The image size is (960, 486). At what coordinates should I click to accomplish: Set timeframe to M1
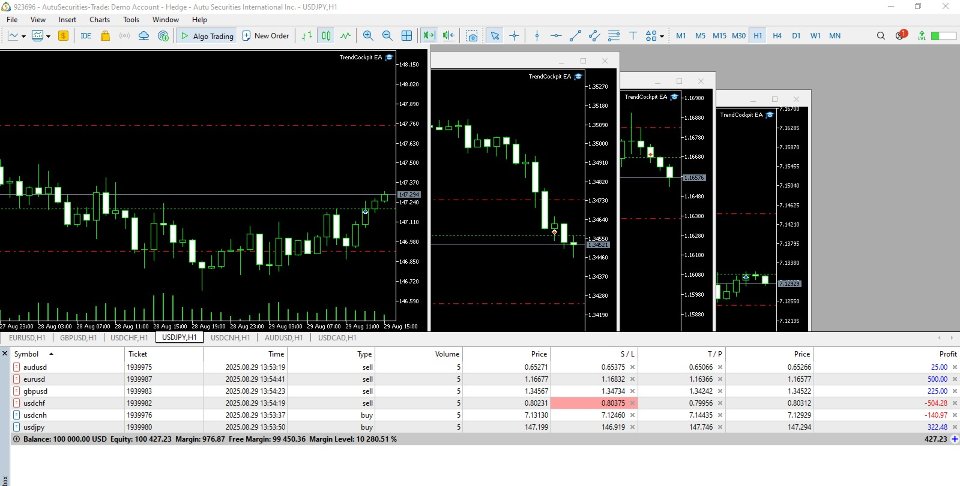tap(681, 36)
